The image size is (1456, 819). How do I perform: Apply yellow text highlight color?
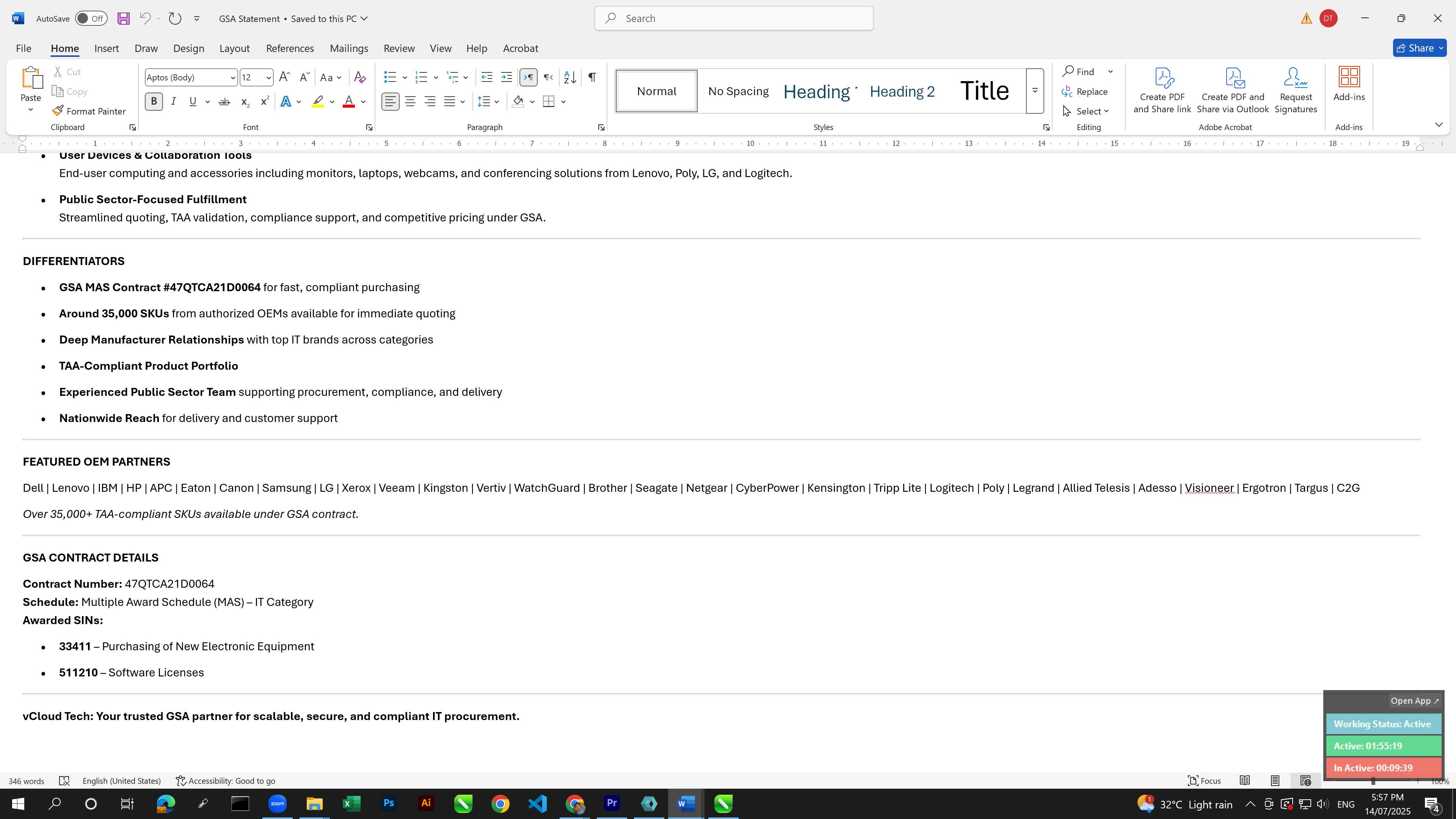pyautogui.click(x=318, y=102)
